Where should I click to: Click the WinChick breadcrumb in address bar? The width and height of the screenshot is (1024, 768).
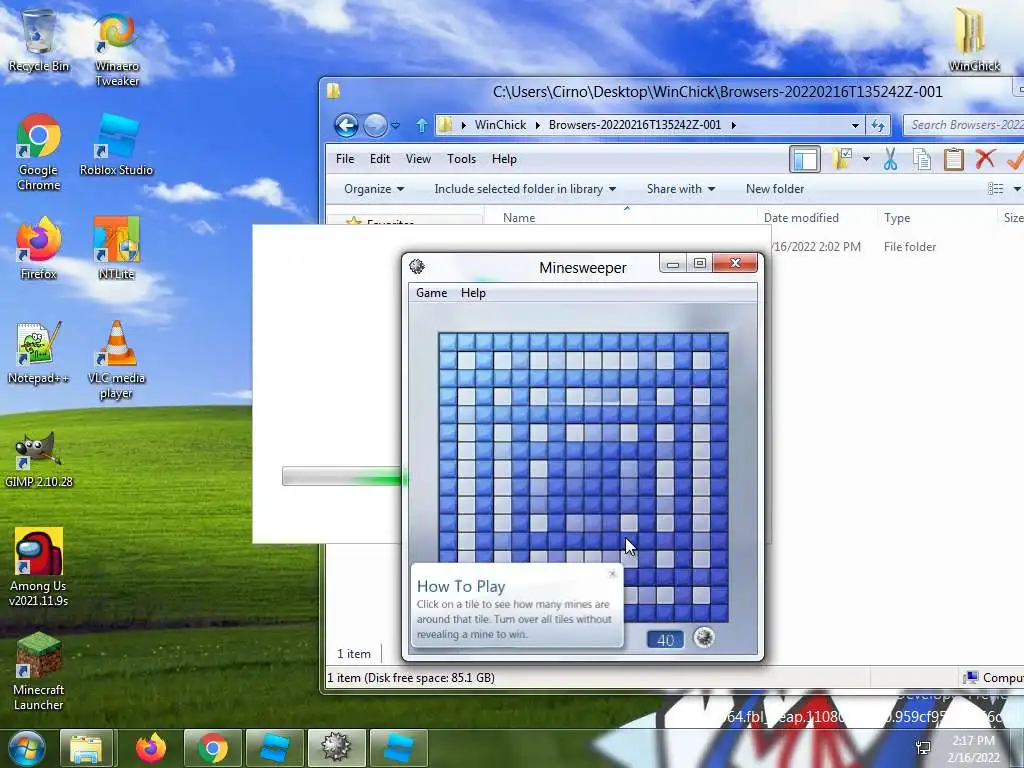[500, 125]
